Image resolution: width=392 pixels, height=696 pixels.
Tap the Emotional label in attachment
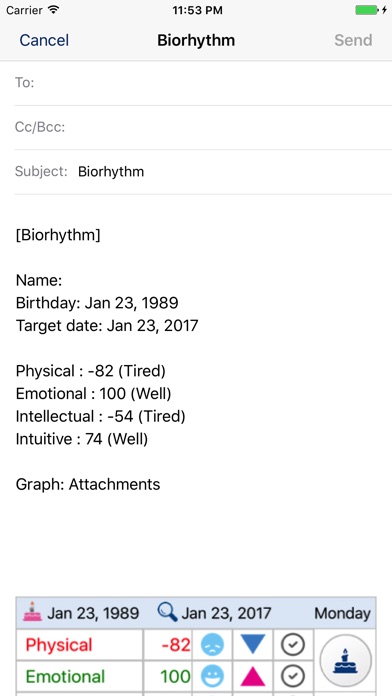click(65, 676)
